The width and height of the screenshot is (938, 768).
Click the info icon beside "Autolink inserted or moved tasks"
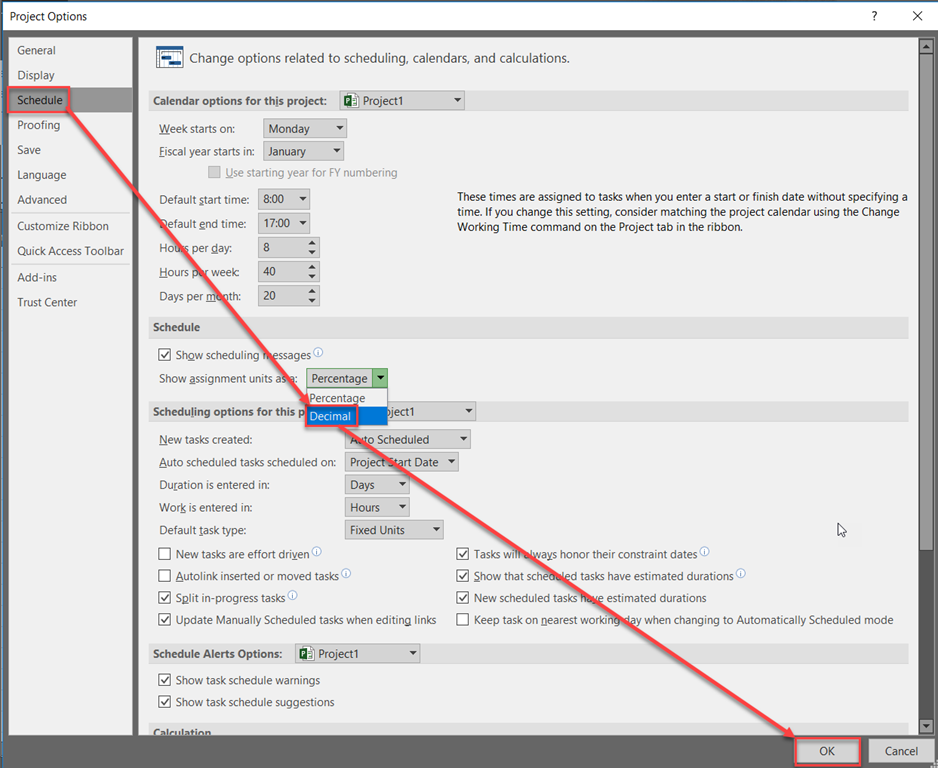click(345, 574)
